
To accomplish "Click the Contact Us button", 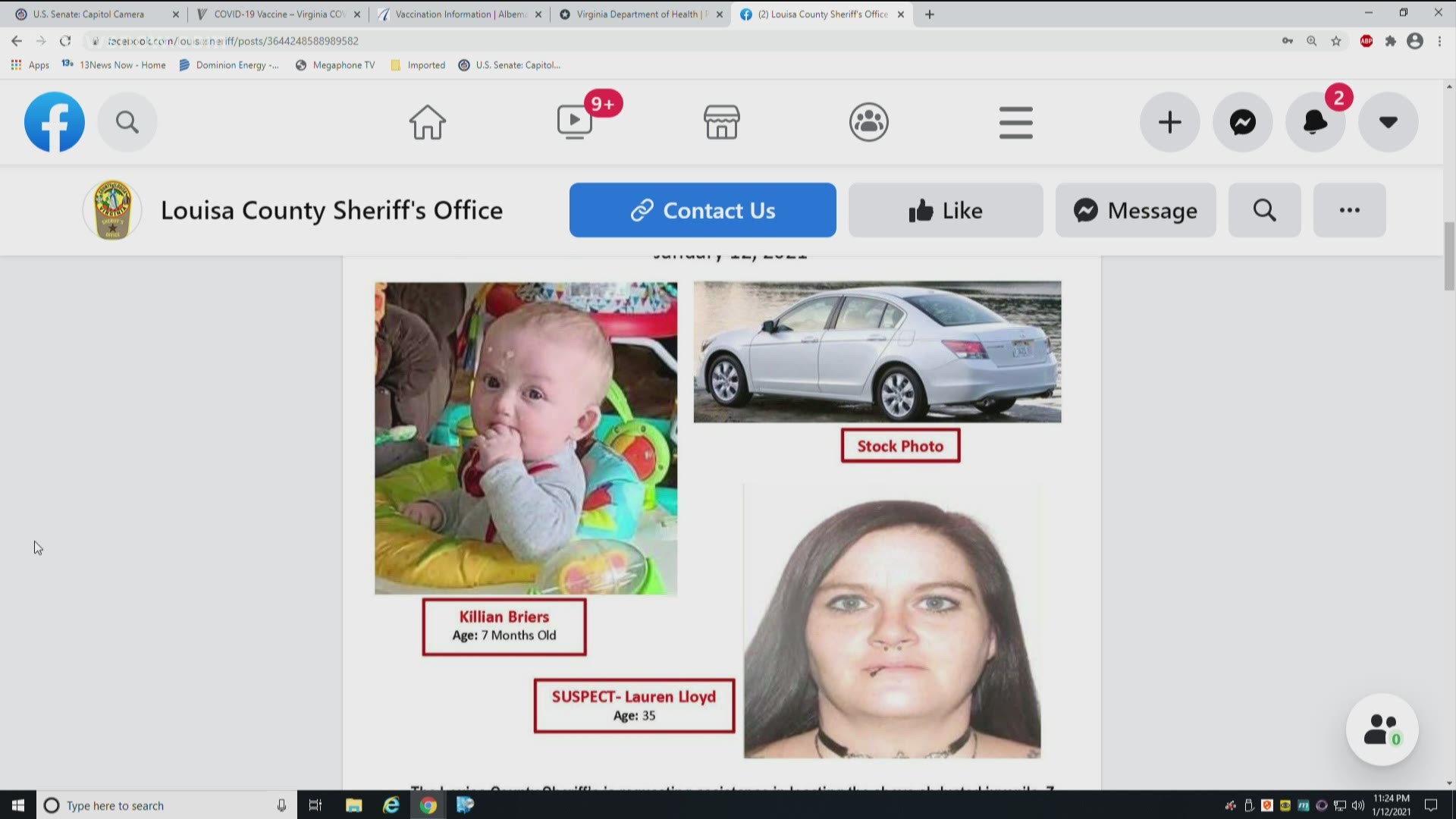I will point(703,210).
